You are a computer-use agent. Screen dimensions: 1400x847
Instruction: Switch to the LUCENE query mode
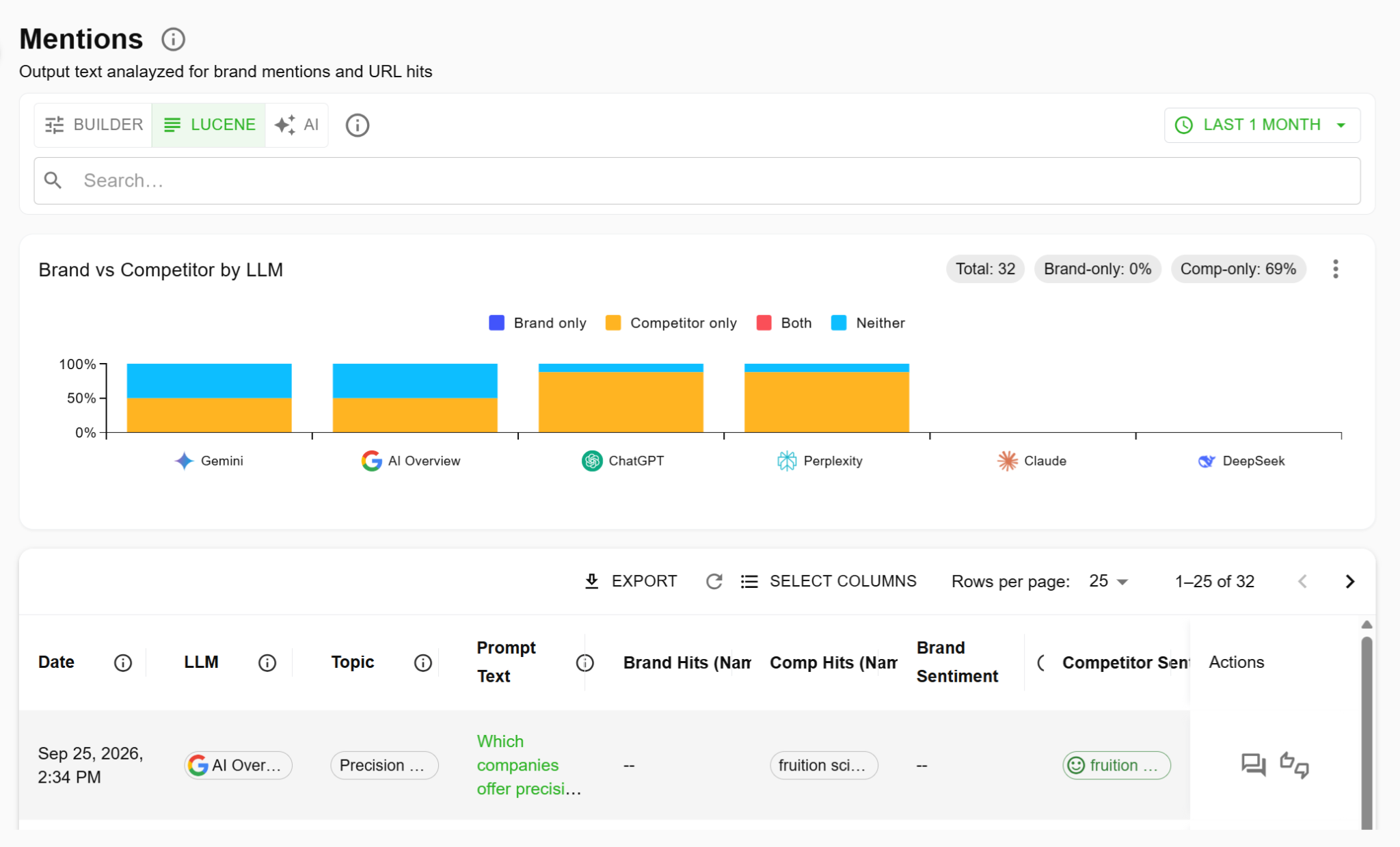[209, 125]
